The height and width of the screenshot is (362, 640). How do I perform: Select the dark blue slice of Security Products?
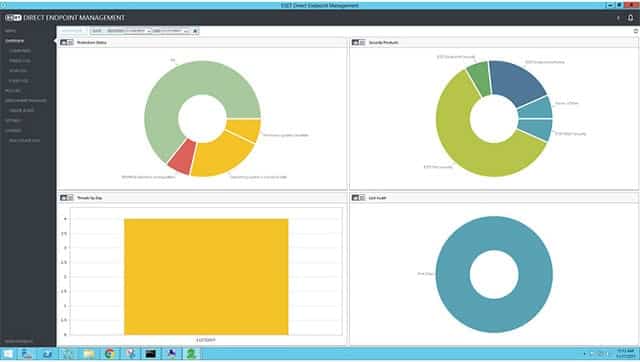pos(517,82)
